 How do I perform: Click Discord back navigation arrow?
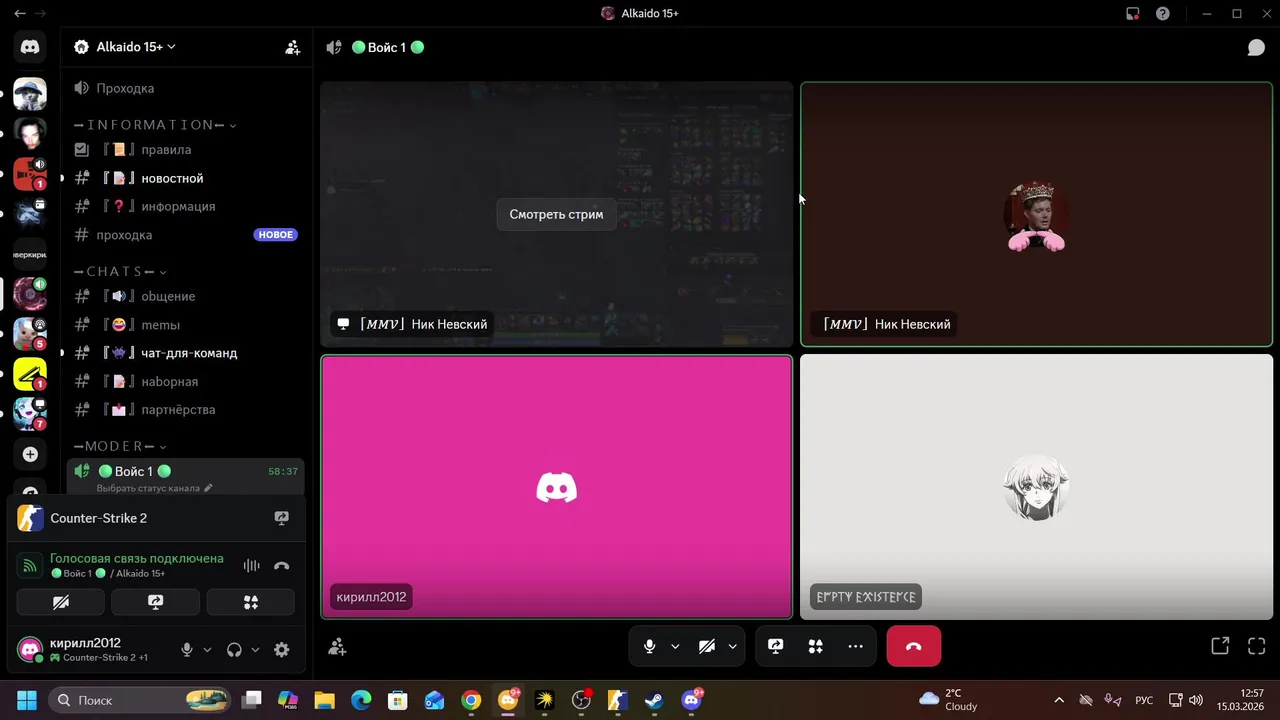click(x=20, y=14)
